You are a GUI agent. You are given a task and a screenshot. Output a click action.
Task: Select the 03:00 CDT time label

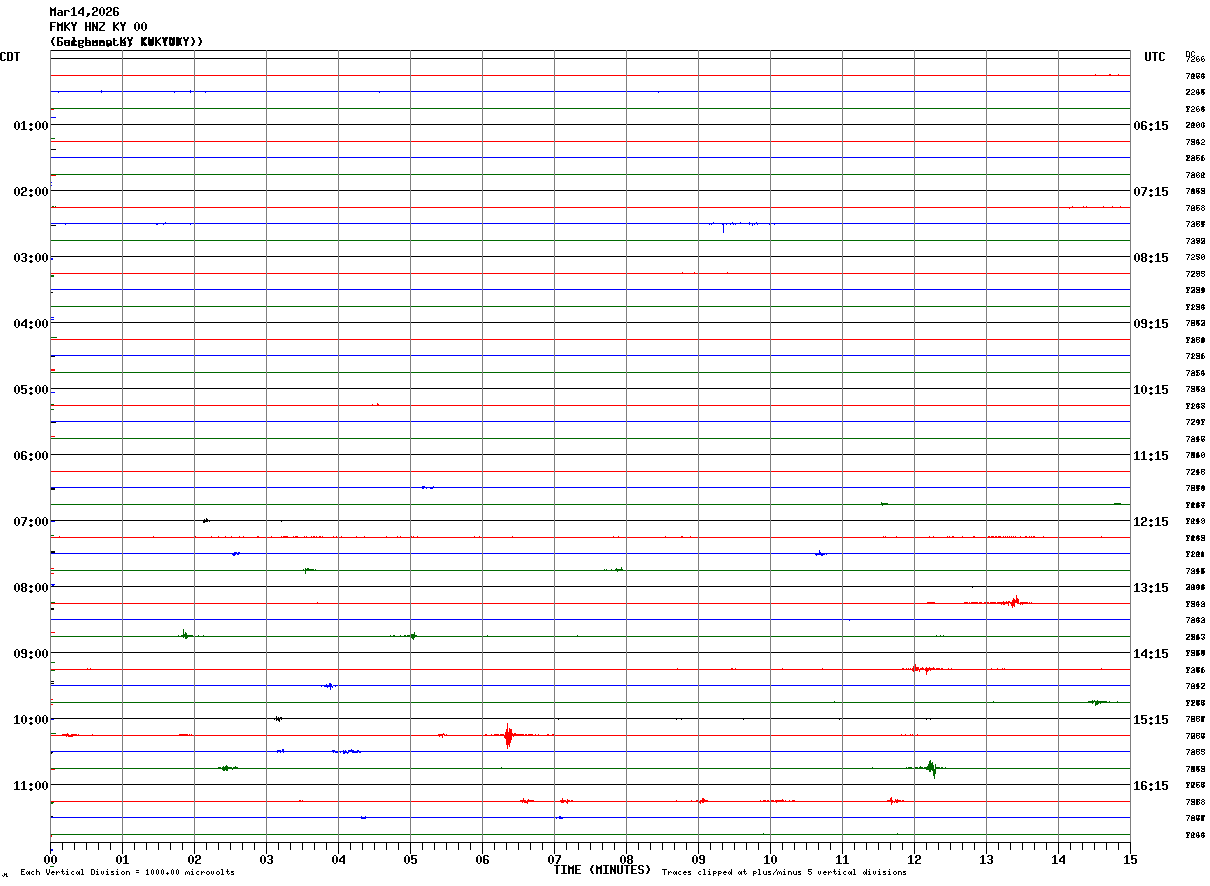tap(31, 258)
